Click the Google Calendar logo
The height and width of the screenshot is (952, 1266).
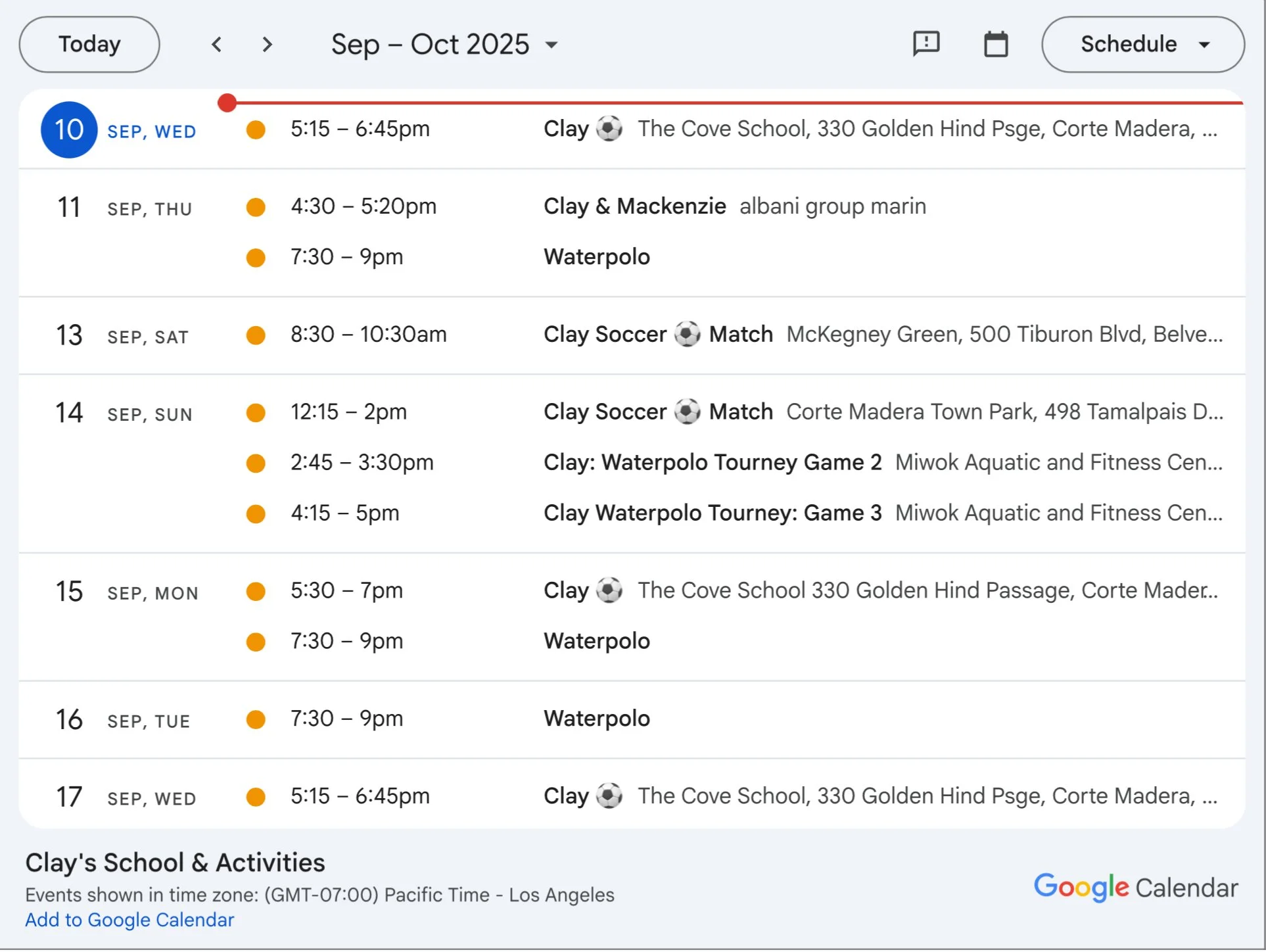1135,888
